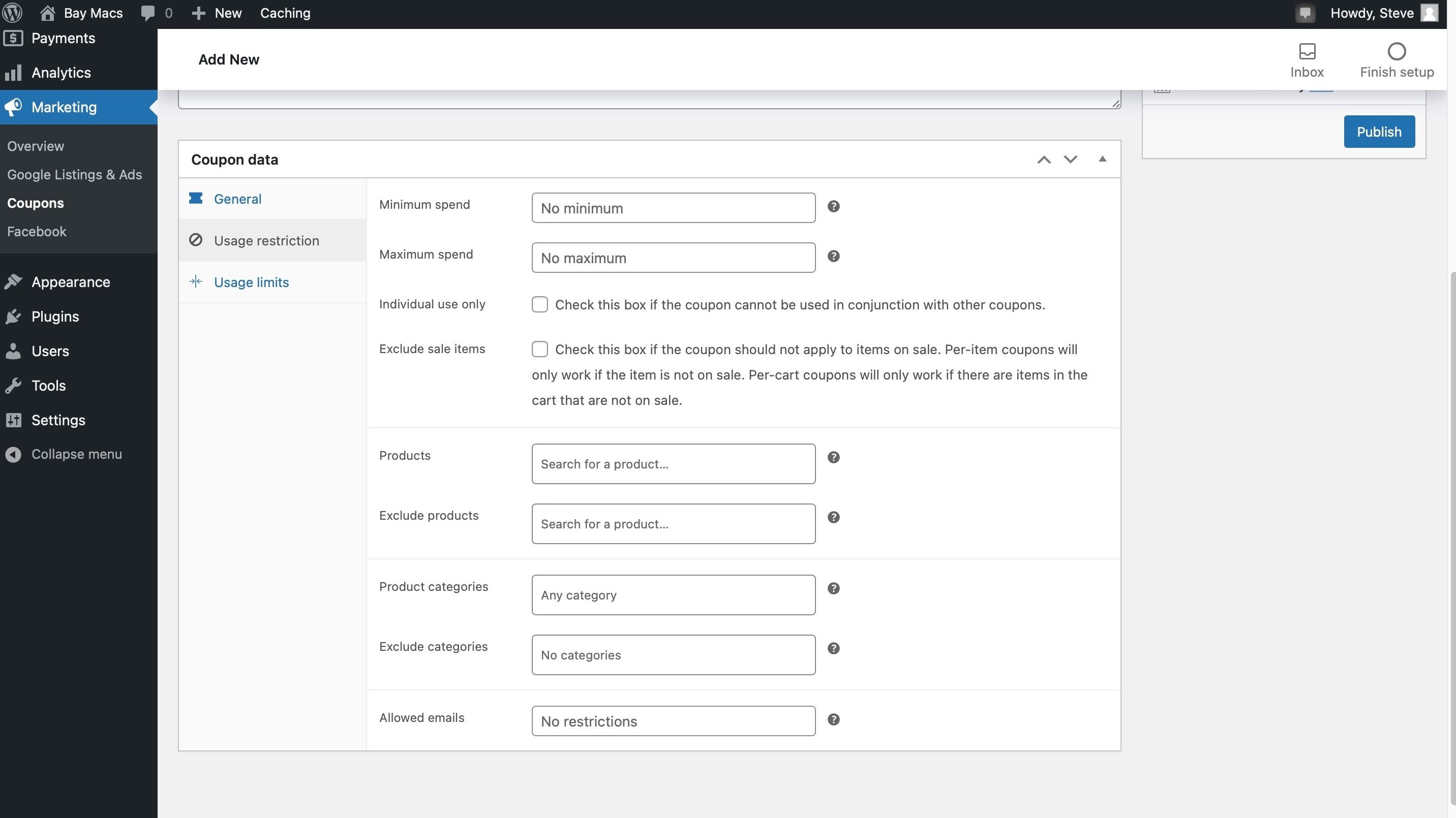Open the Product categories dropdown

tap(673, 595)
